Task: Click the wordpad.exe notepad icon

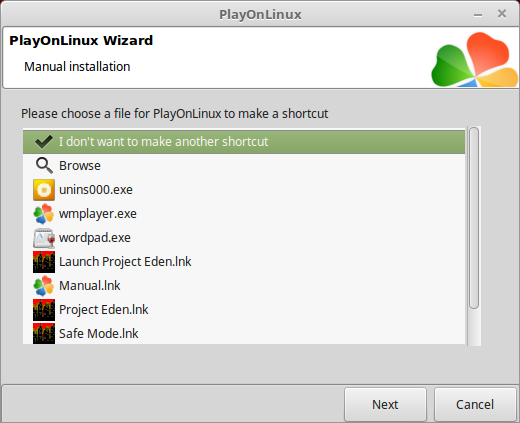Action: (44, 238)
